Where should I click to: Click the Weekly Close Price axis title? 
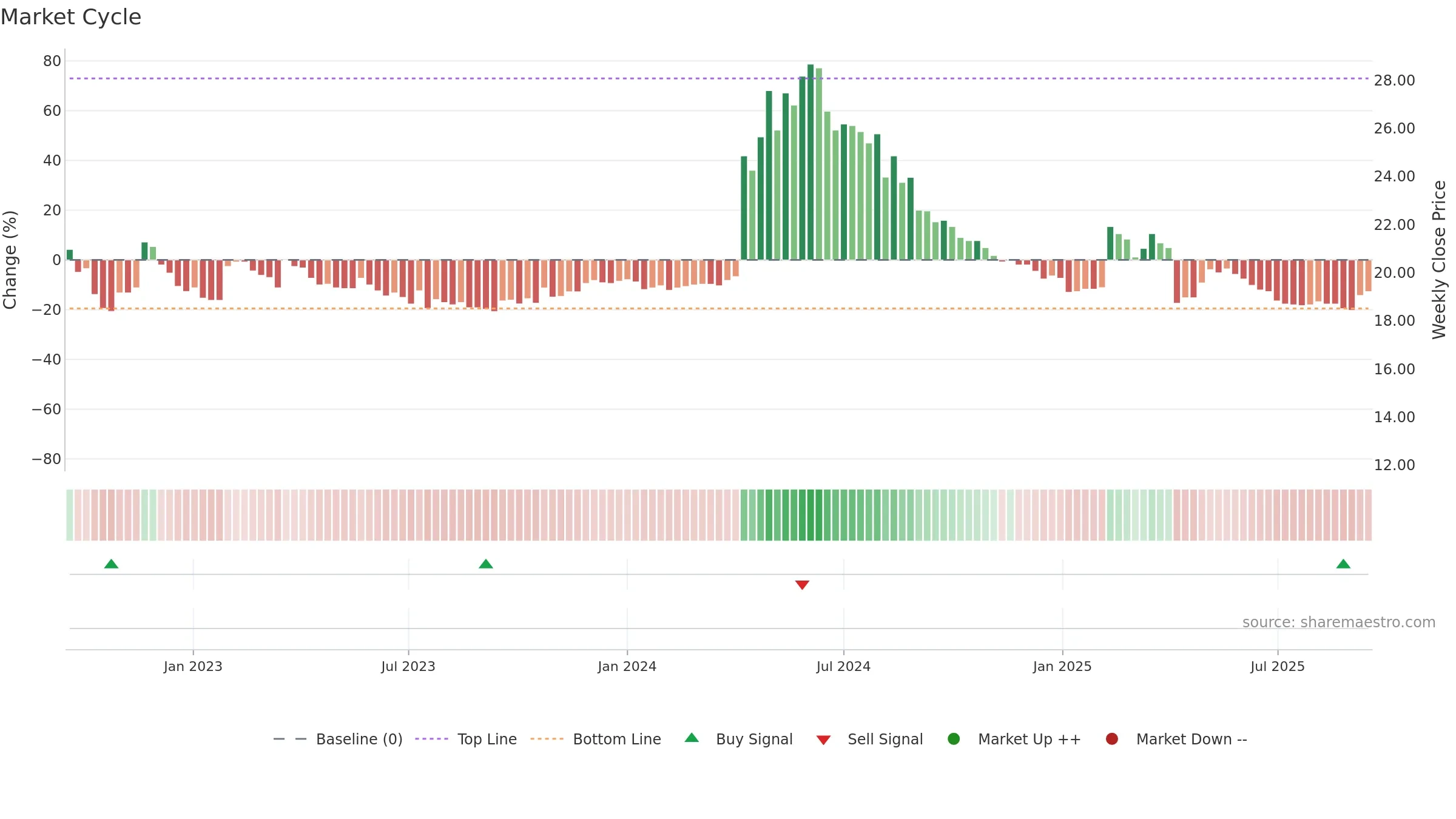coord(1439,260)
